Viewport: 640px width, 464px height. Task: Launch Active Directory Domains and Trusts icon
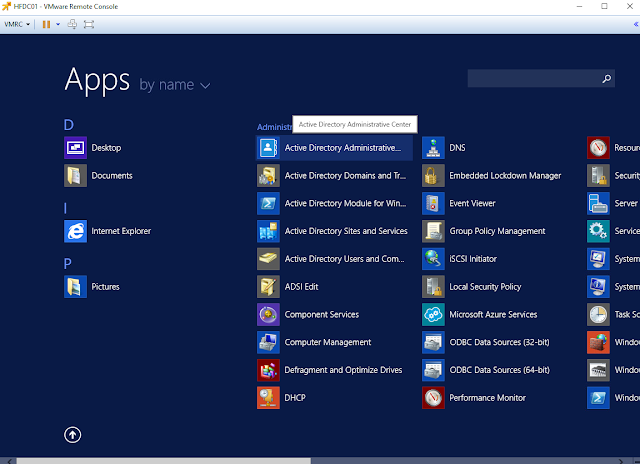click(x=268, y=175)
